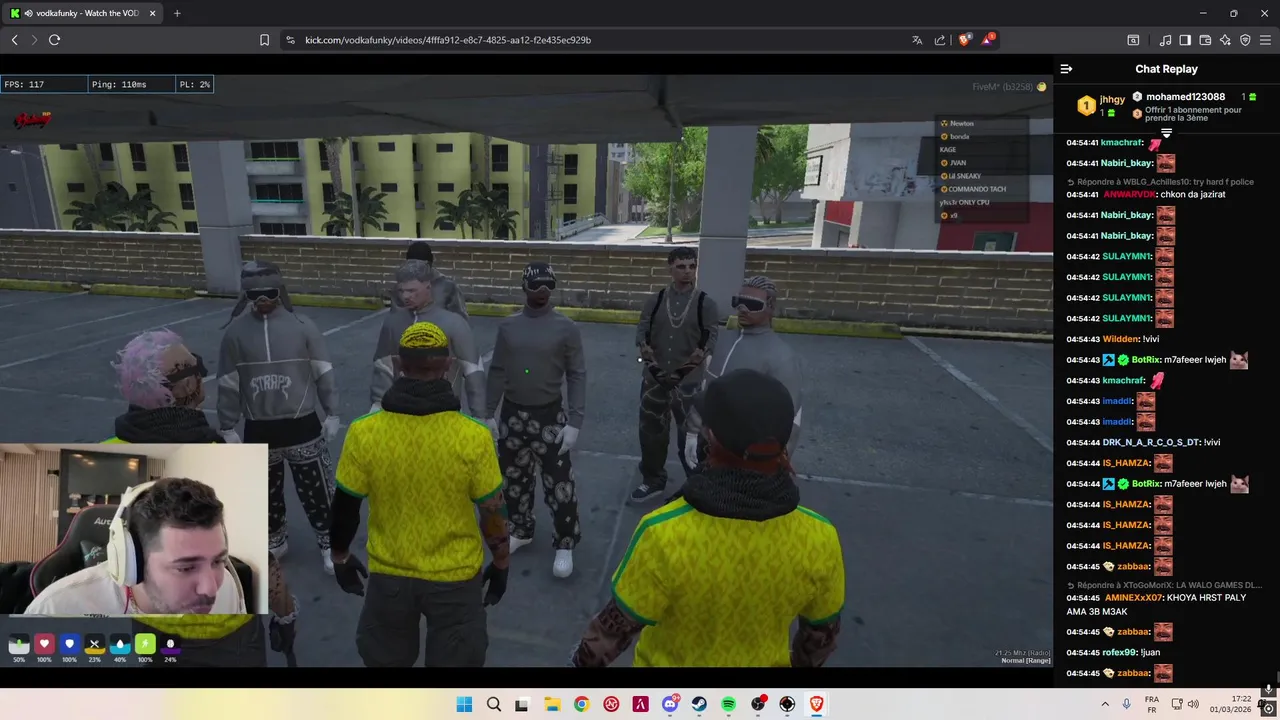The height and width of the screenshot is (720, 1280).
Task: Launch Google Chrome from taskbar
Action: 582,704
